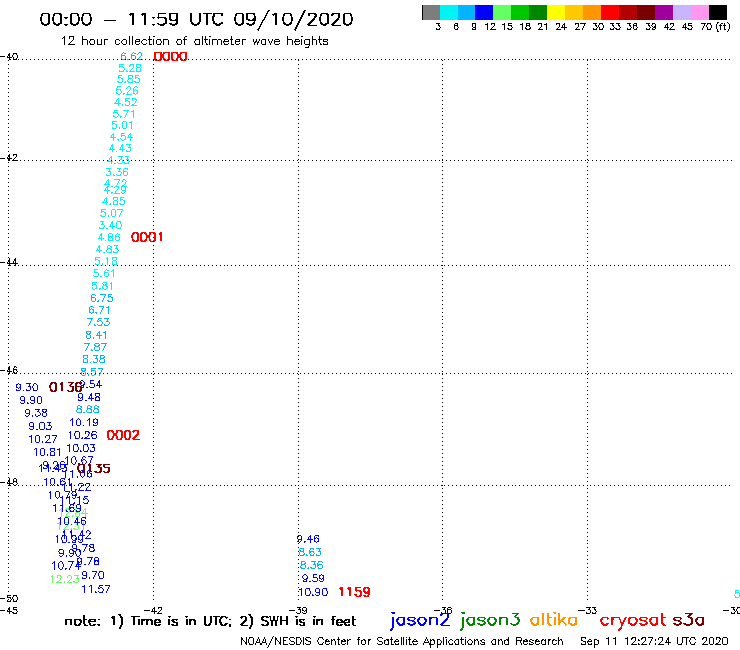Image resolution: width=740 pixels, height=650 pixels.
Task: Select the cryosat satellite legend label
Action: (633, 621)
